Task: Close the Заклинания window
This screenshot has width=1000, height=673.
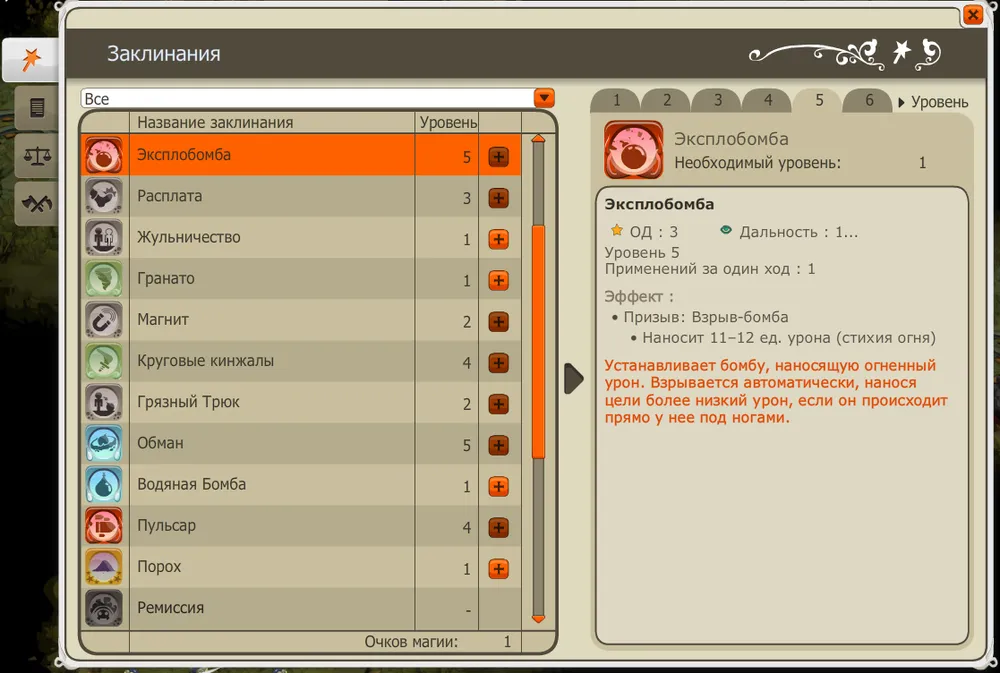Action: (973, 14)
